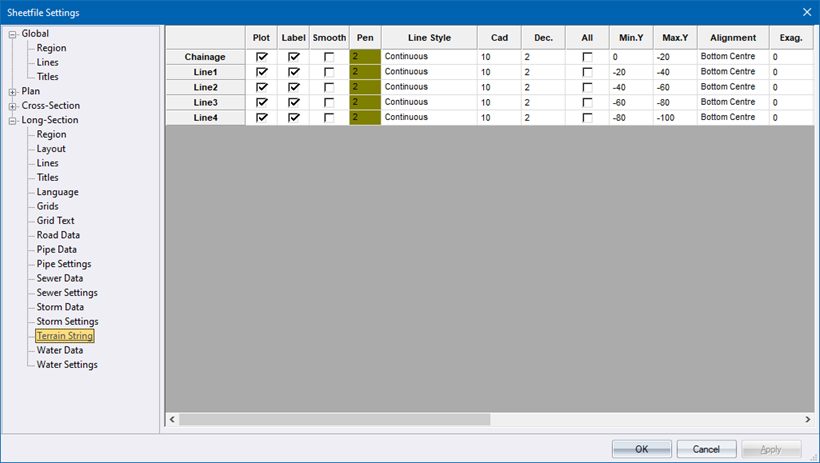The height and width of the screenshot is (463, 820).
Task: Expand the Cross-Section tree node
Action: (x=13, y=106)
